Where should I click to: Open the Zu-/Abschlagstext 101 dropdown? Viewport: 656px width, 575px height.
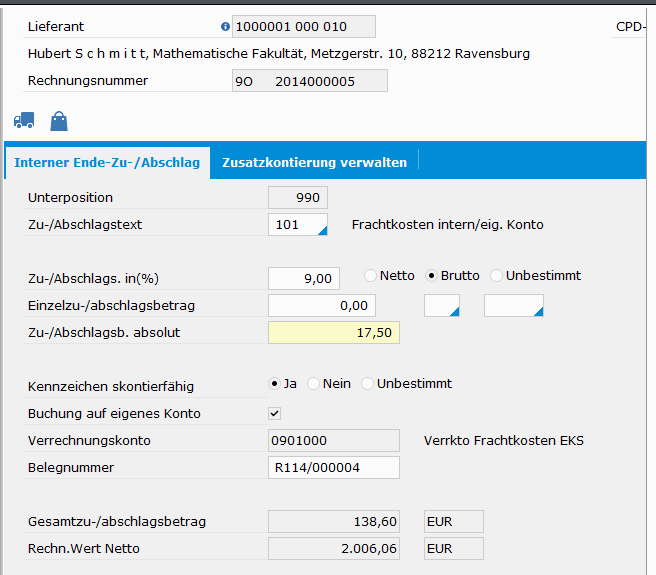point(322,230)
